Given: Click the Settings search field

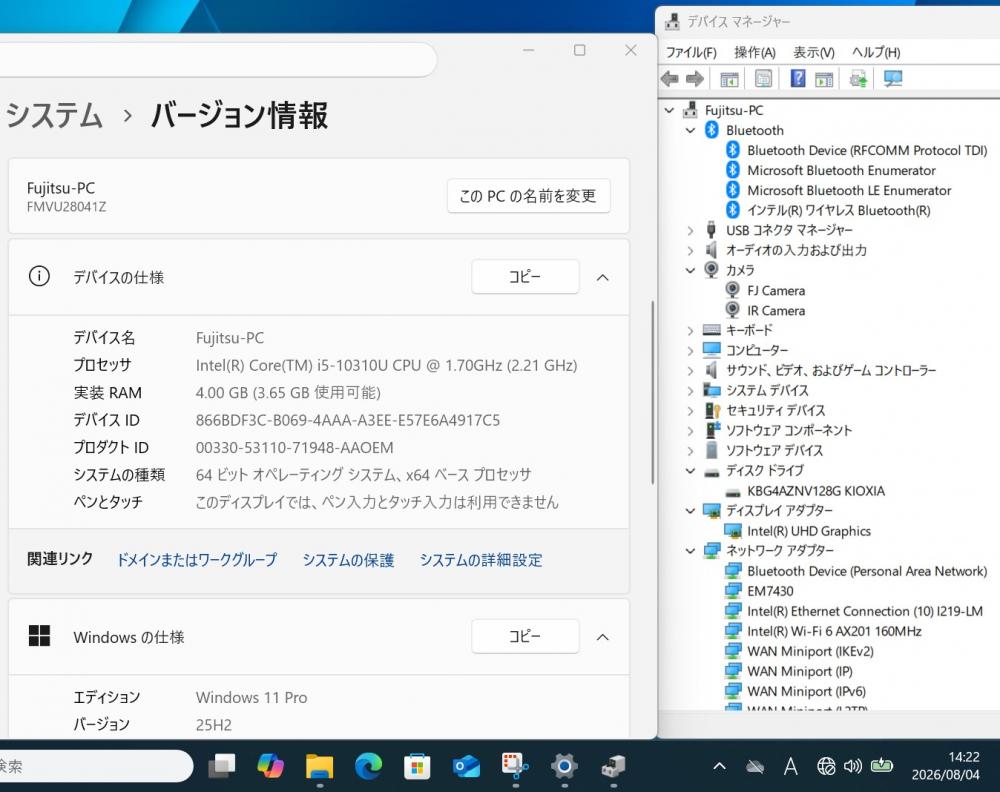Looking at the screenshot, I should click(x=217, y=59).
